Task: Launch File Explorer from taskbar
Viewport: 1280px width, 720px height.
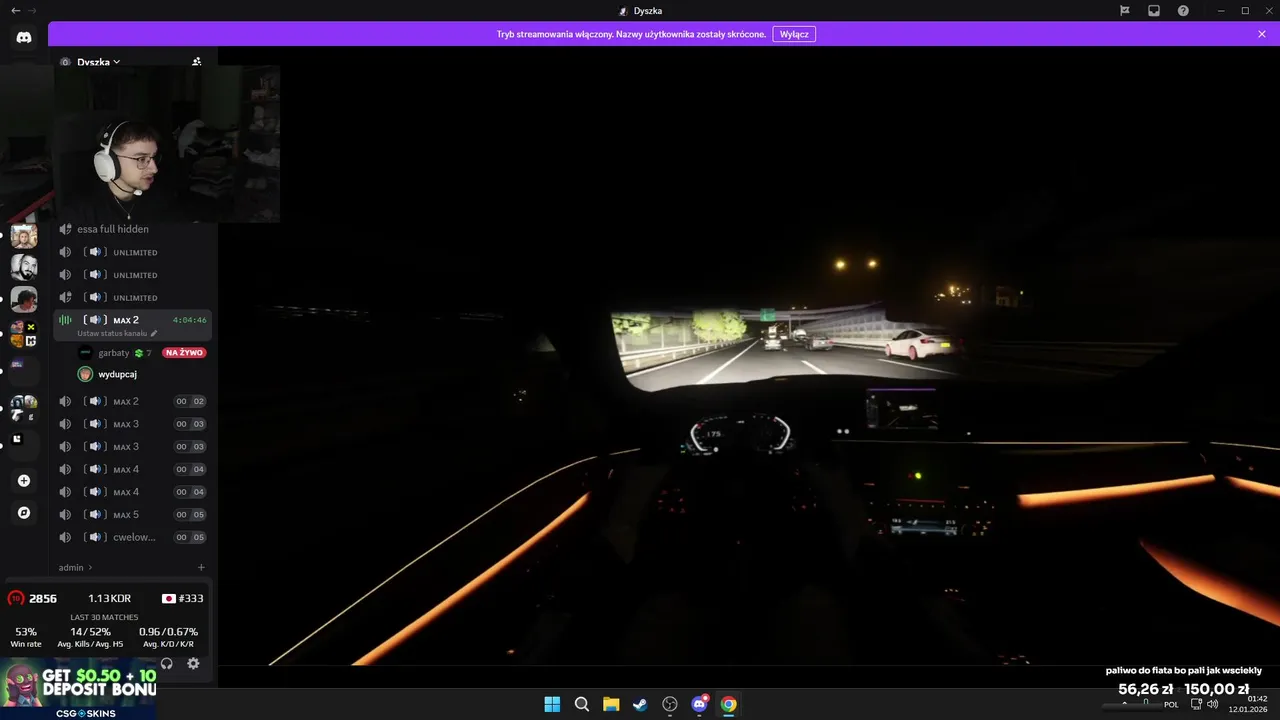Action: click(611, 704)
